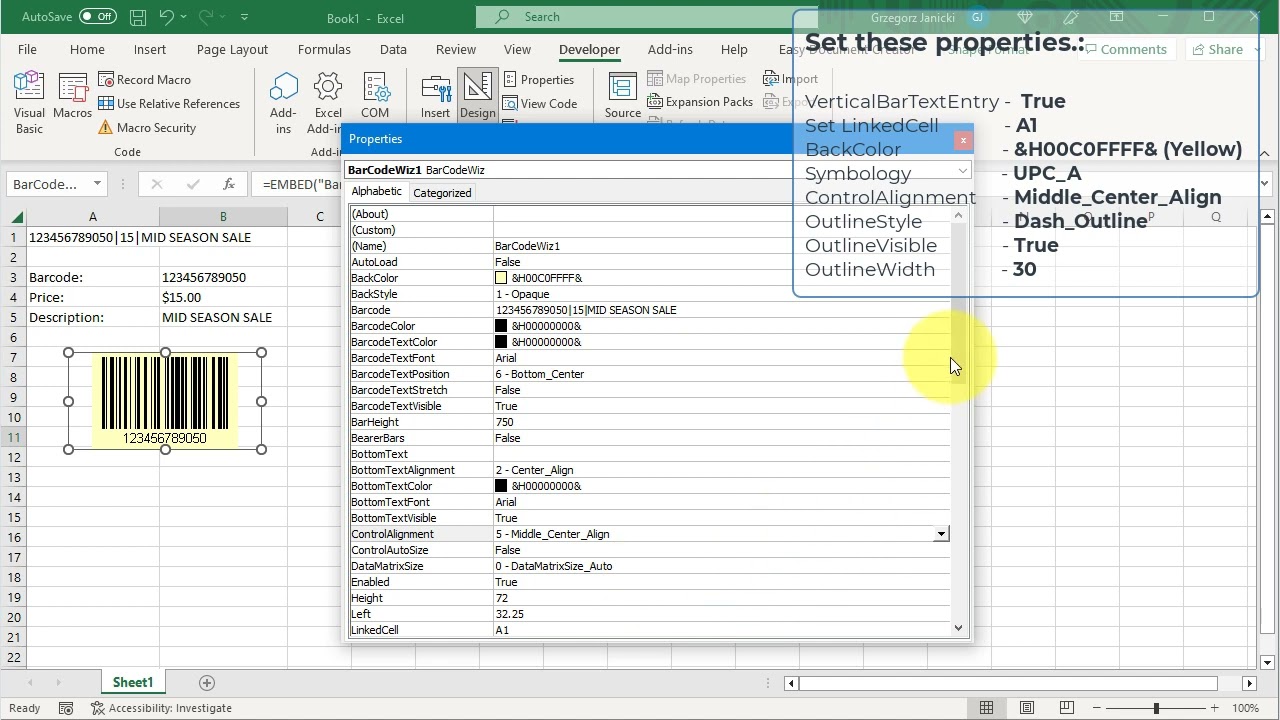Image resolution: width=1280 pixels, height=720 pixels.
Task: Click the BarcodeTextColor black swatch
Action: (x=501, y=342)
